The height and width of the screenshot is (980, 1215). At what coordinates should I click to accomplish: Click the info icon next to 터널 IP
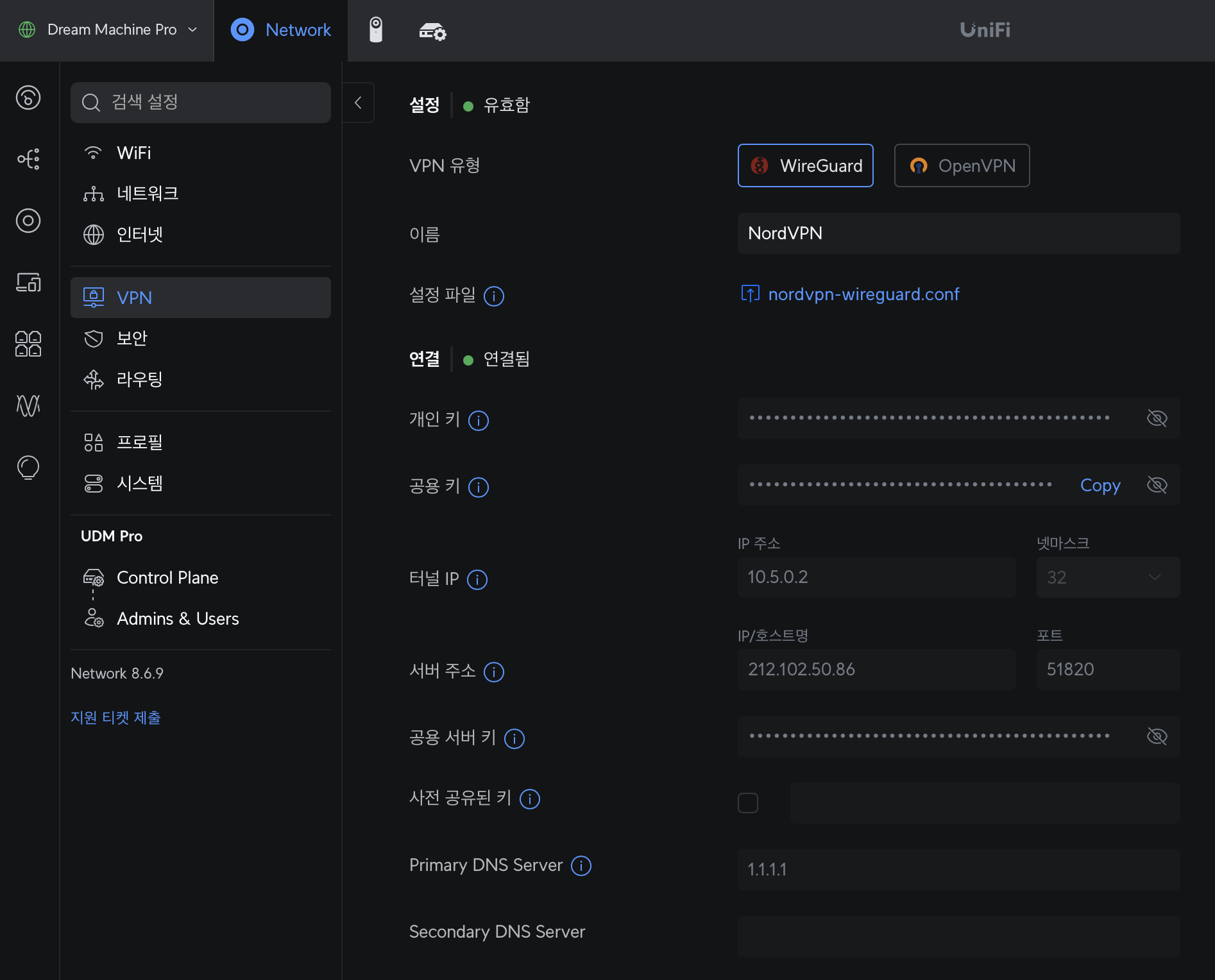point(477,580)
